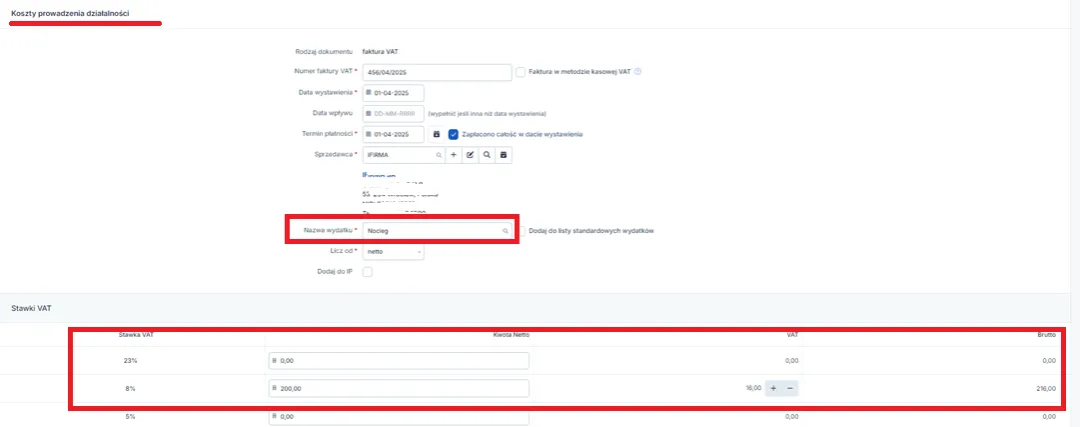Image resolution: width=1080 pixels, height=427 pixels.
Task: Click calendar icon in Data wpływu field
Action: (368, 113)
